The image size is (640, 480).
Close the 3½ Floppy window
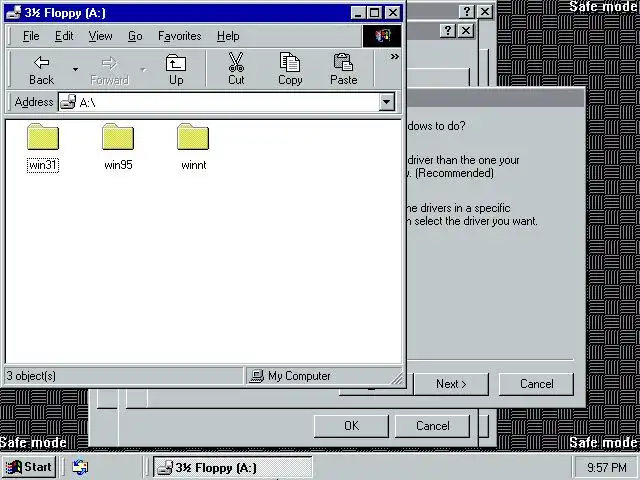click(393, 13)
